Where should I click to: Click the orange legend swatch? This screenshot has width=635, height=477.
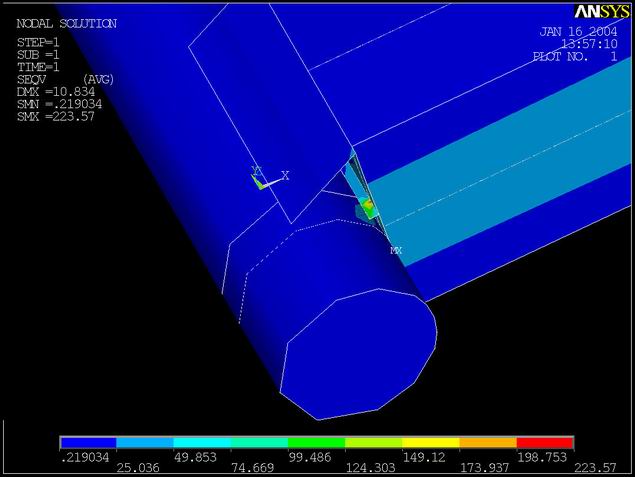488,443
